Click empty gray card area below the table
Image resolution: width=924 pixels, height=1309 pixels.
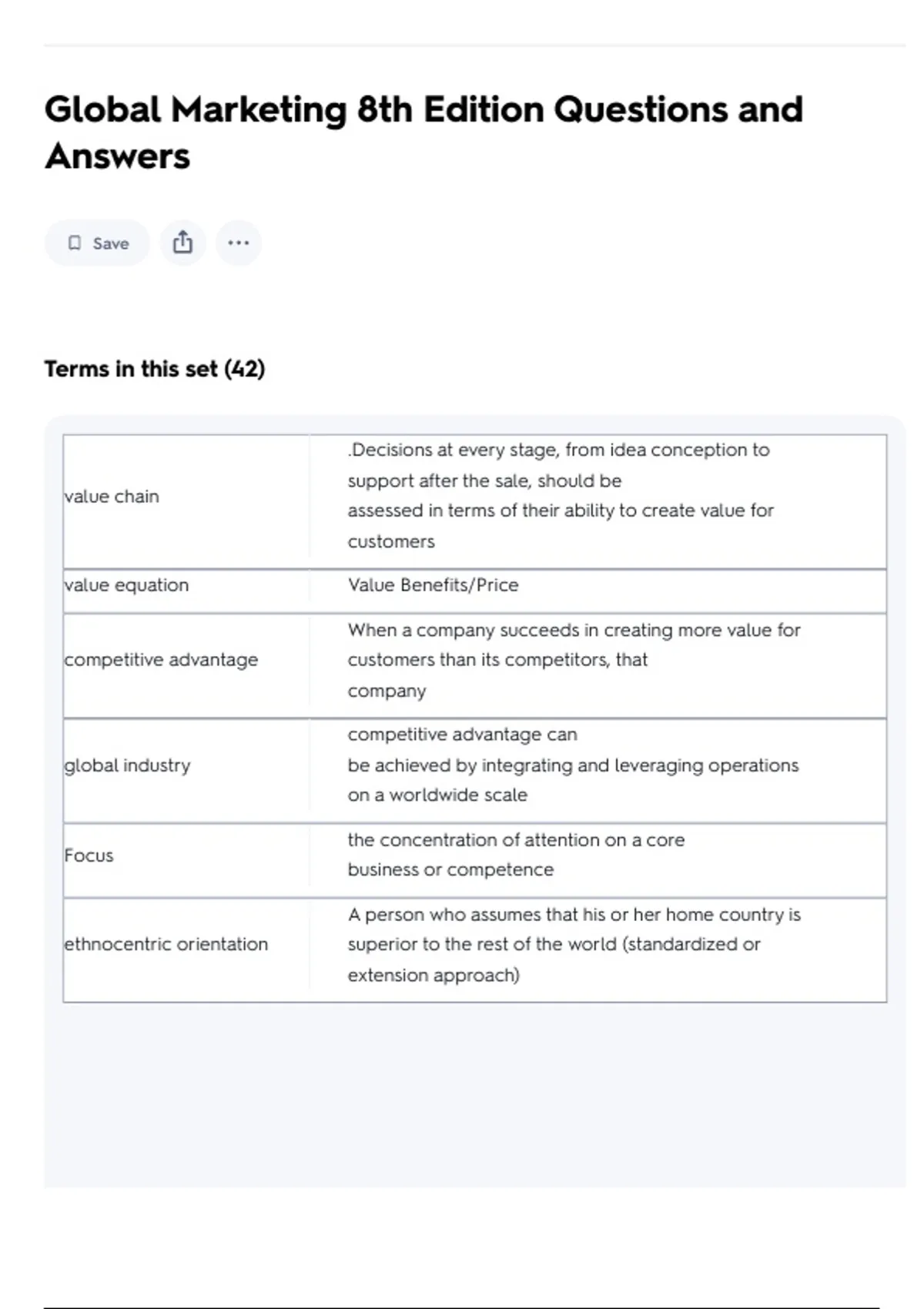(x=474, y=1093)
